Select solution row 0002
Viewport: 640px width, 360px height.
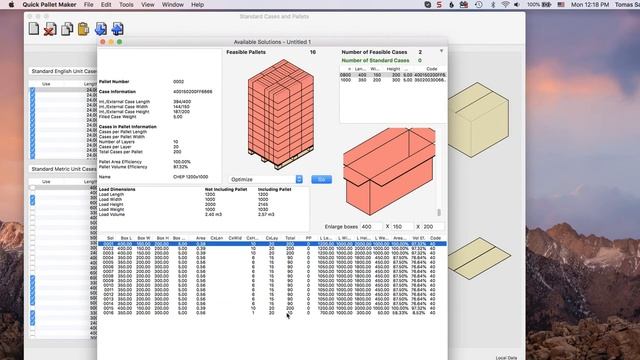click(272, 248)
